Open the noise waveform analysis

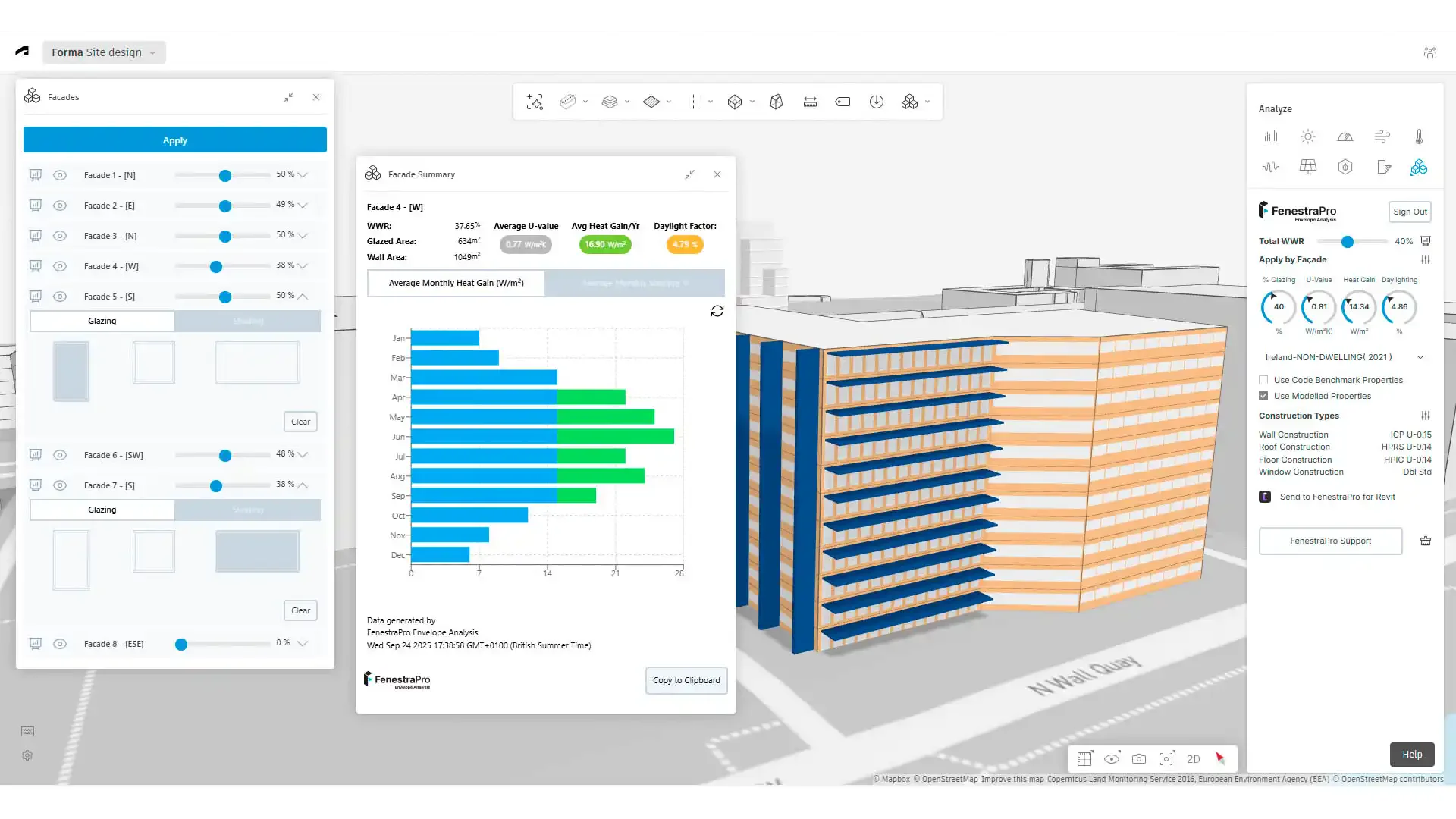pos(1271,167)
